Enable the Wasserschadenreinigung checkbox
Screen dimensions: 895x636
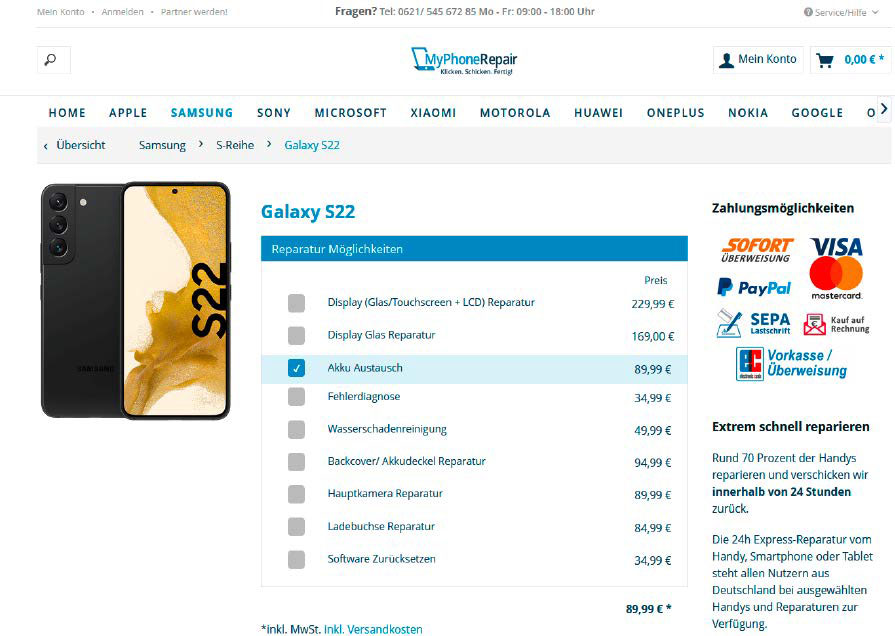click(296, 429)
